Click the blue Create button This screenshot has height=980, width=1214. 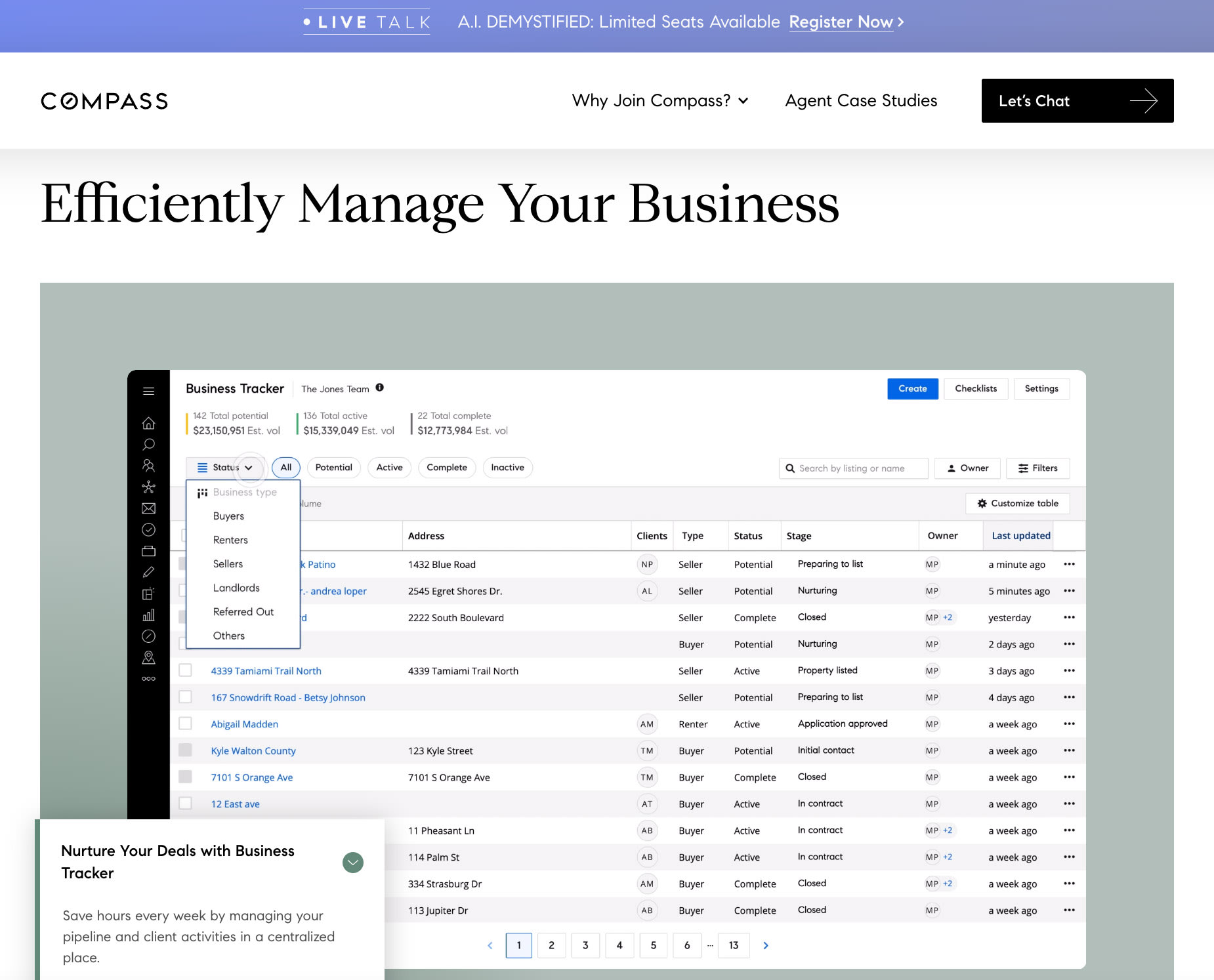coord(913,389)
